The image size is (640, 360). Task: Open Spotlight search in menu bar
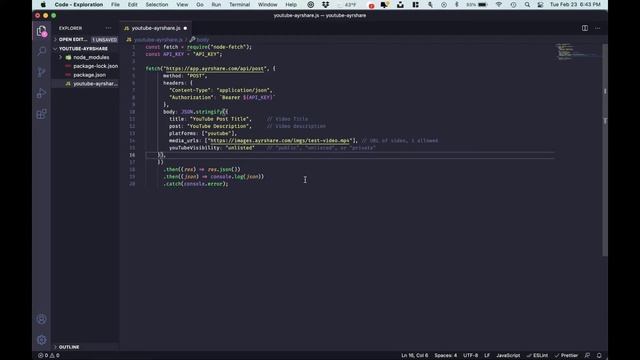pyautogui.click(x=527, y=4)
